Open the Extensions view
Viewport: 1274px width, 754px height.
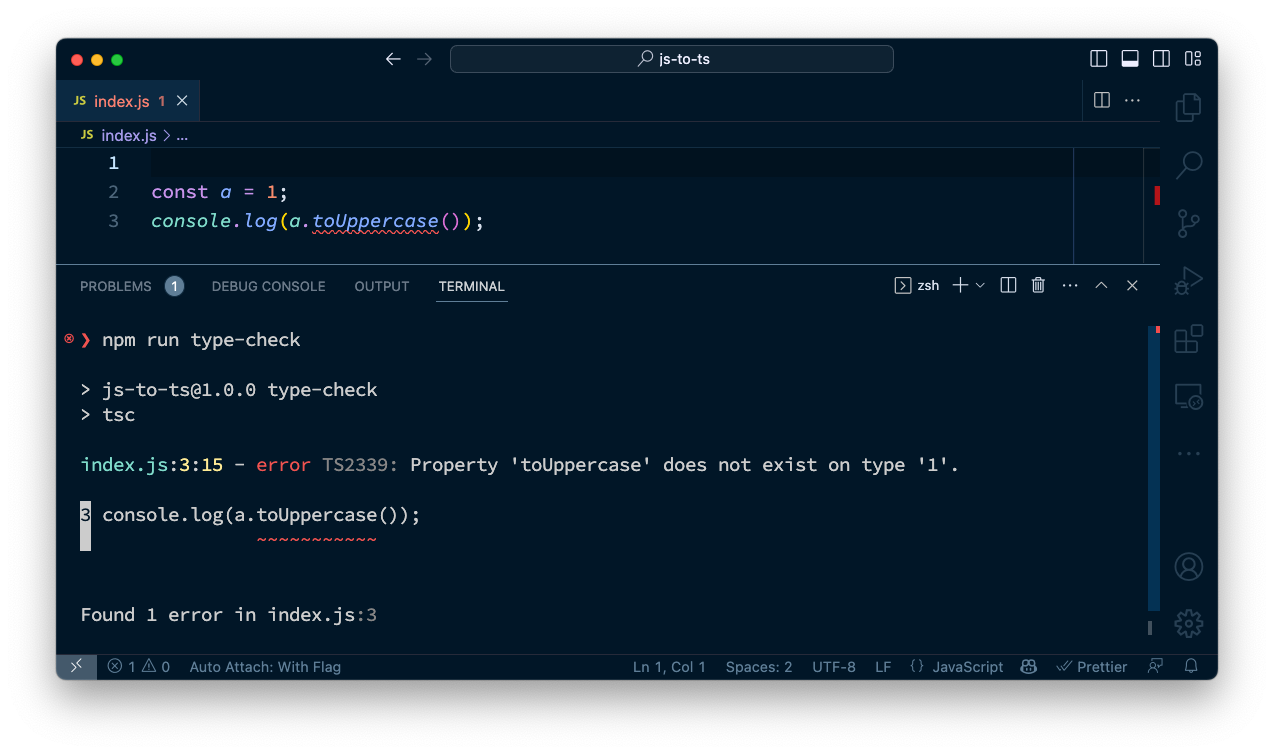[x=1188, y=339]
